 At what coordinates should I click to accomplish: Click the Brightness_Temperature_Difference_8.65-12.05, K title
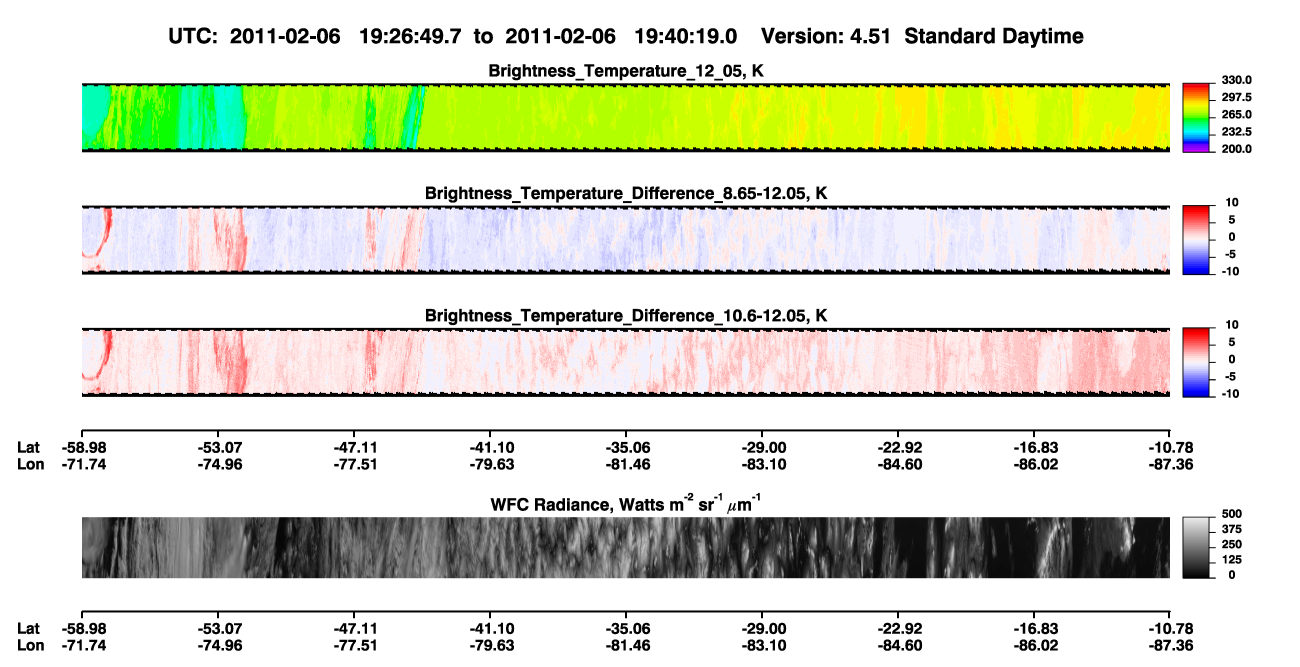(626, 193)
